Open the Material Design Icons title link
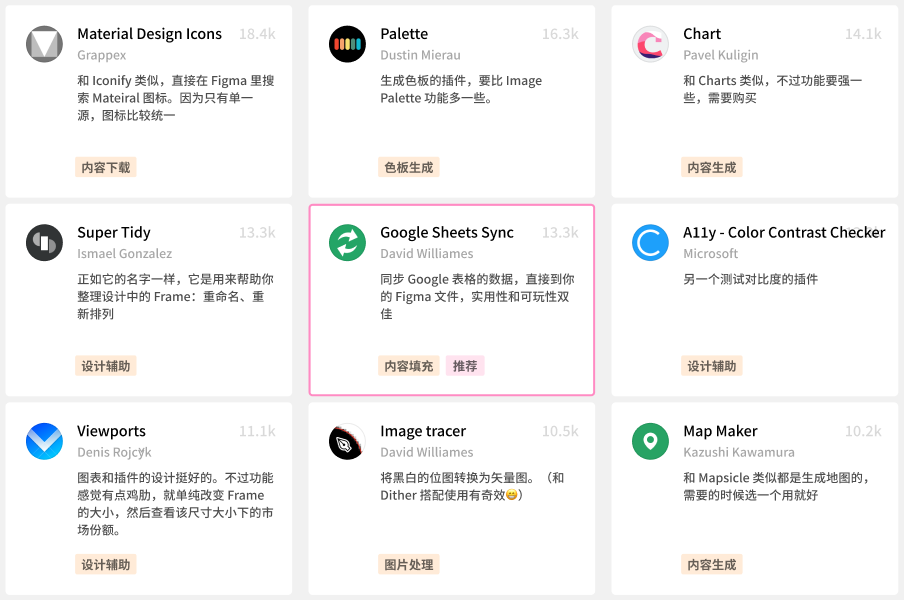The image size is (904, 600). [x=149, y=34]
